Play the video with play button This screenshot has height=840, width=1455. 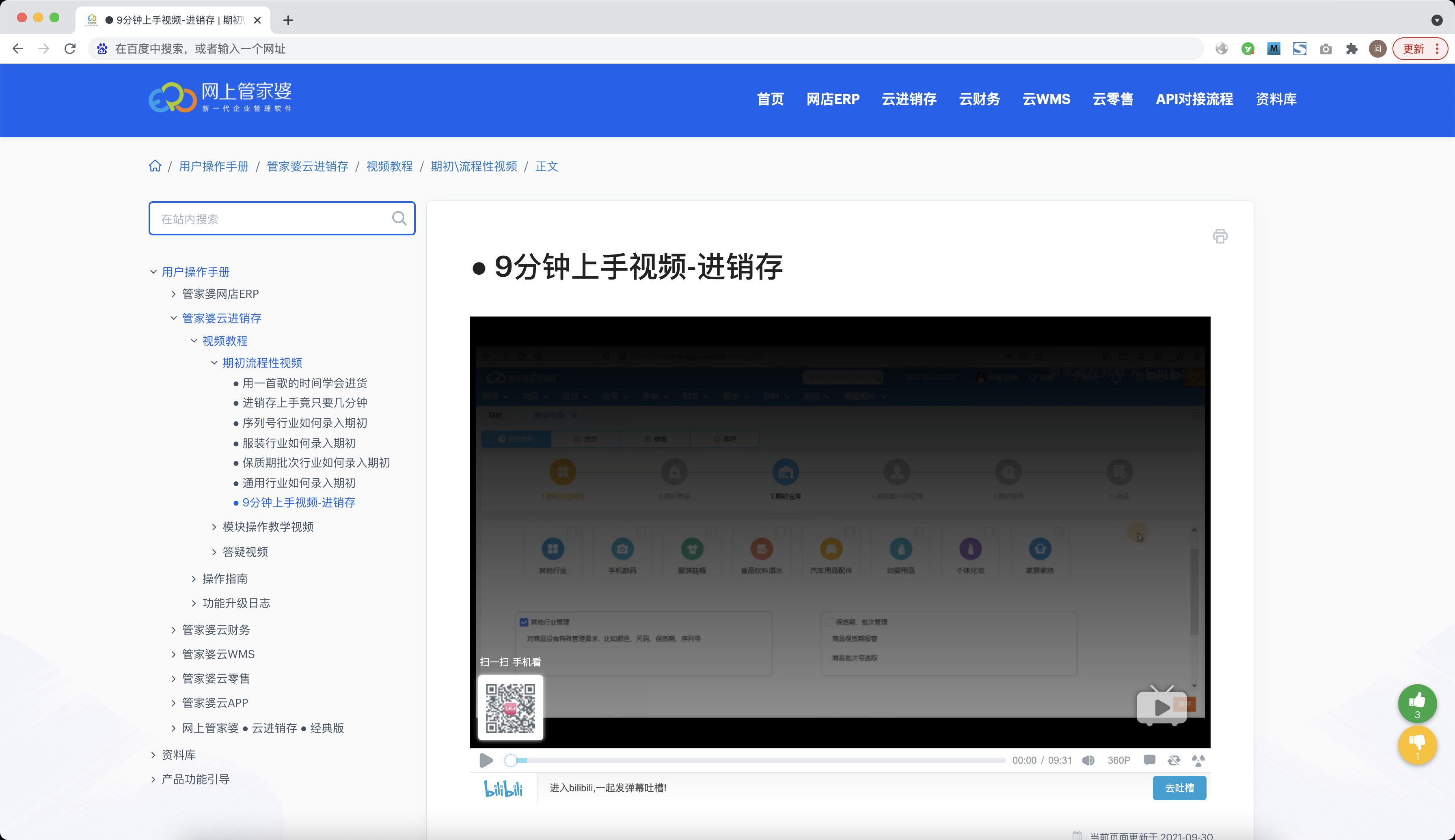486,760
